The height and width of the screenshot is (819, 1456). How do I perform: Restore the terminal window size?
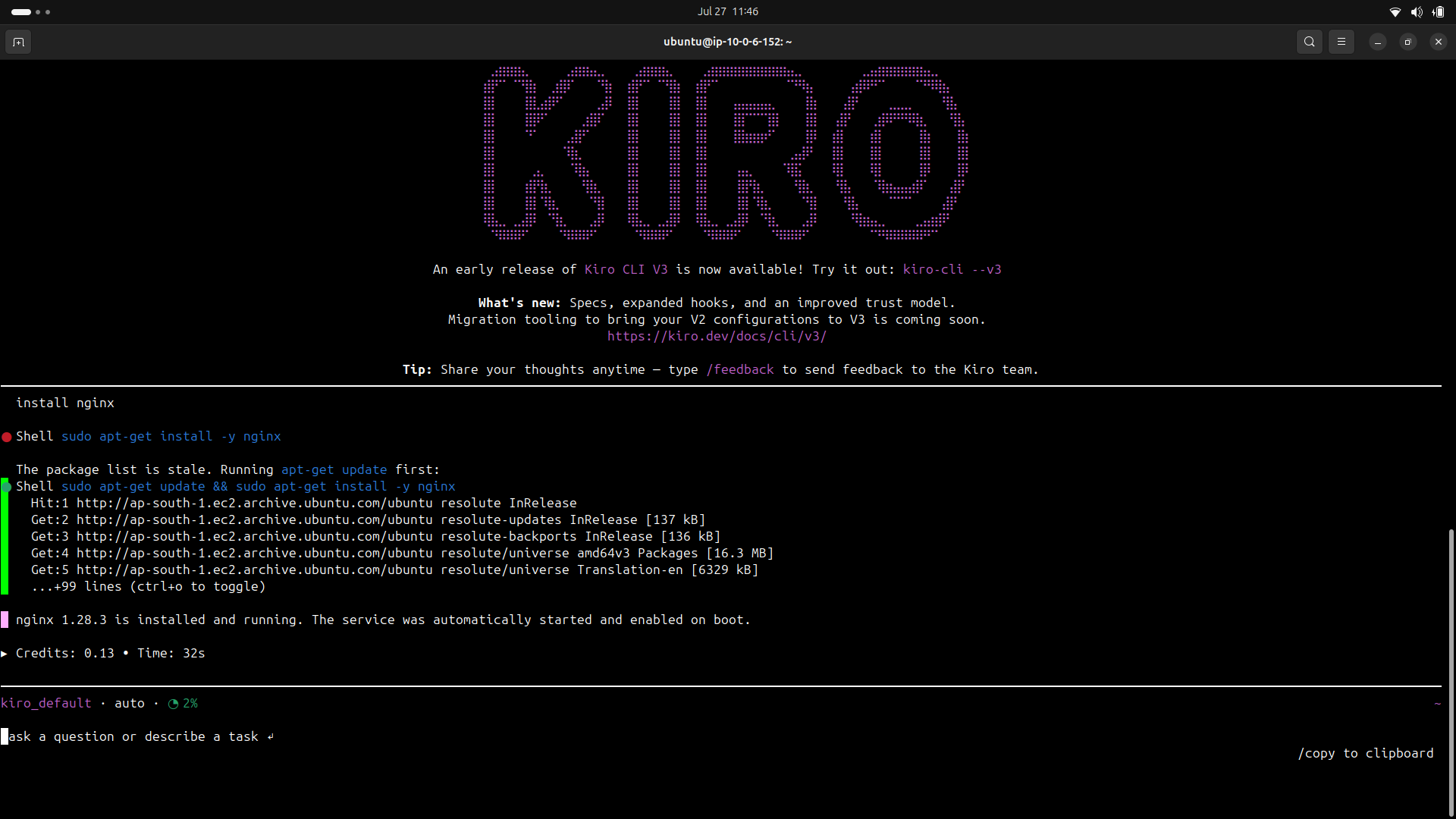coord(1408,42)
